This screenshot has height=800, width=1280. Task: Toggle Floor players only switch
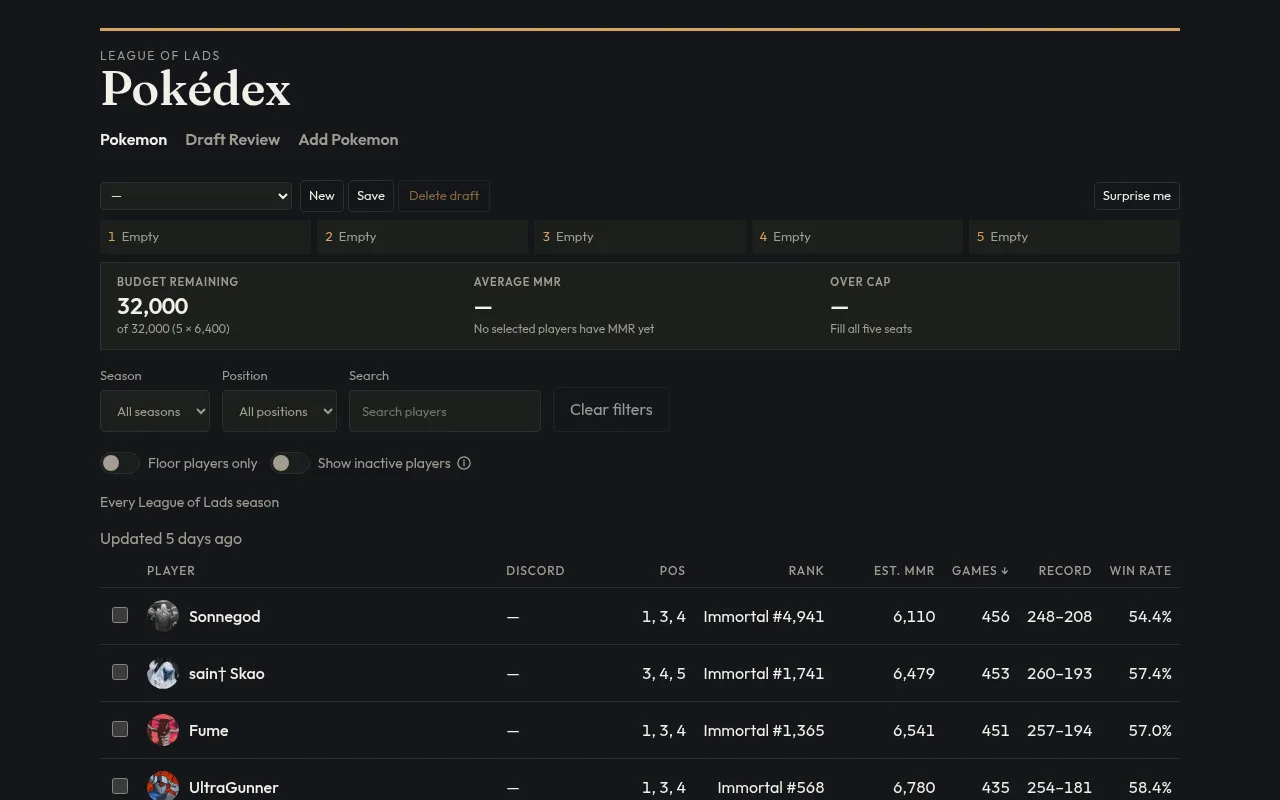pos(120,463)
